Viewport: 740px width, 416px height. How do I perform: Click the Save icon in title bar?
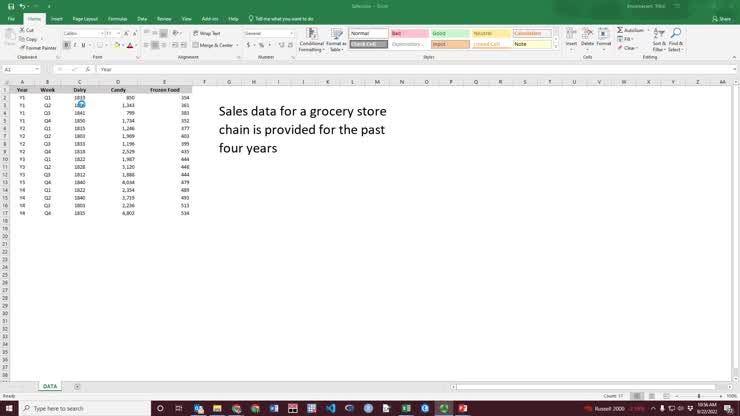(x=9, y=6)
